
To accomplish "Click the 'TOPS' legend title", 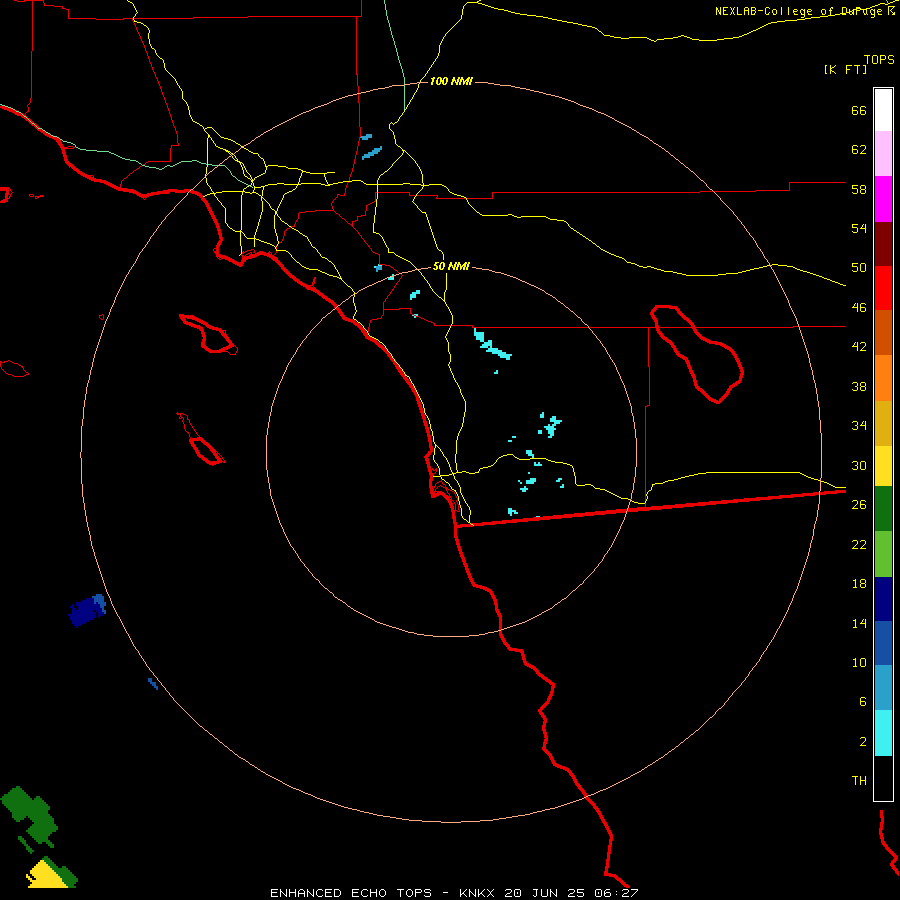I will (879, 59).
